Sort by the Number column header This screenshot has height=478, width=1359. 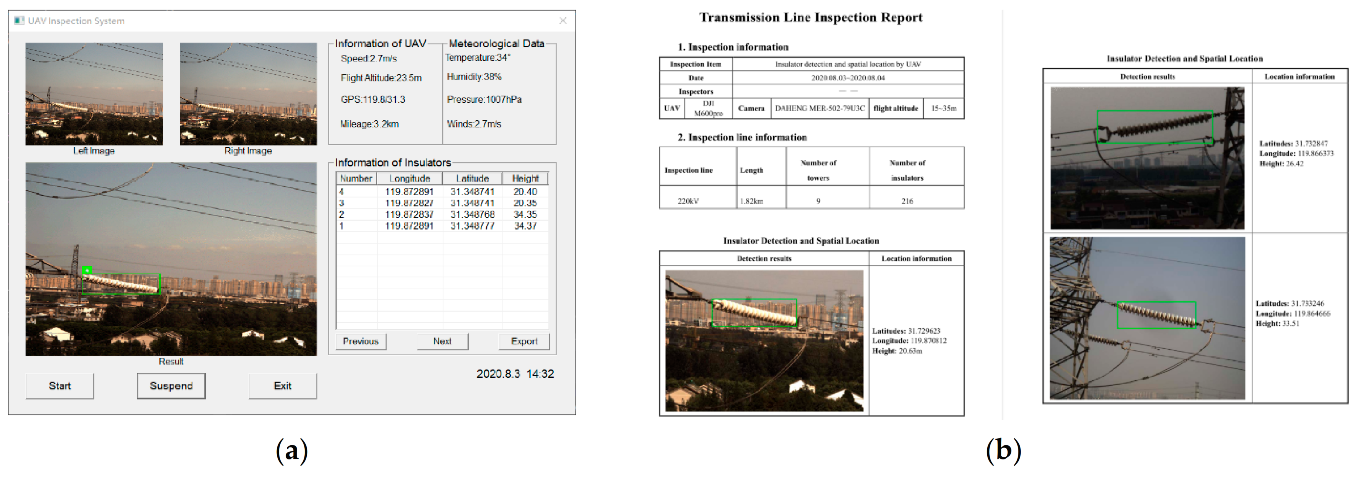coord(354,179)
